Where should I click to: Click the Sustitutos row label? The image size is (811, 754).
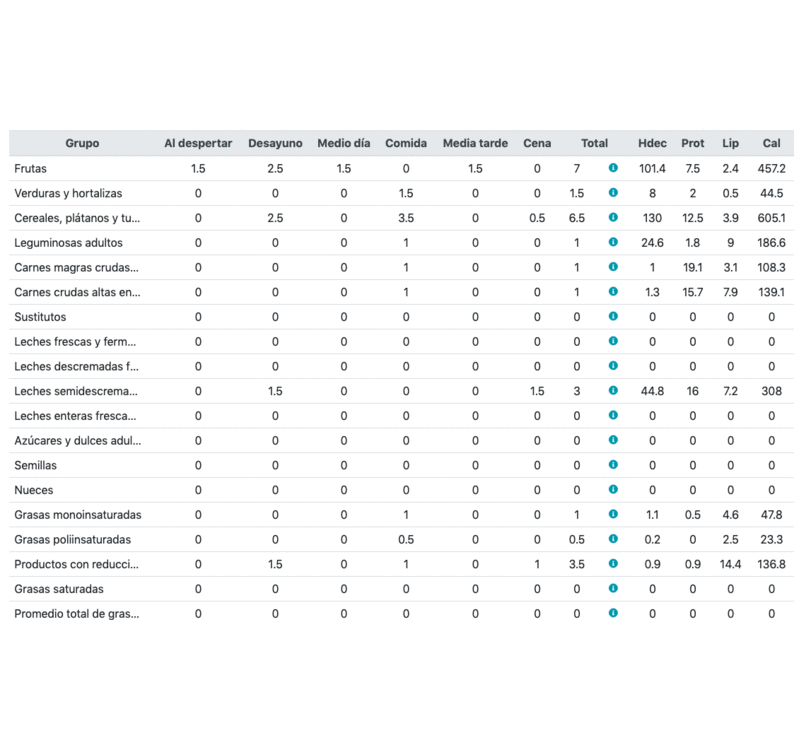(40, 317)
